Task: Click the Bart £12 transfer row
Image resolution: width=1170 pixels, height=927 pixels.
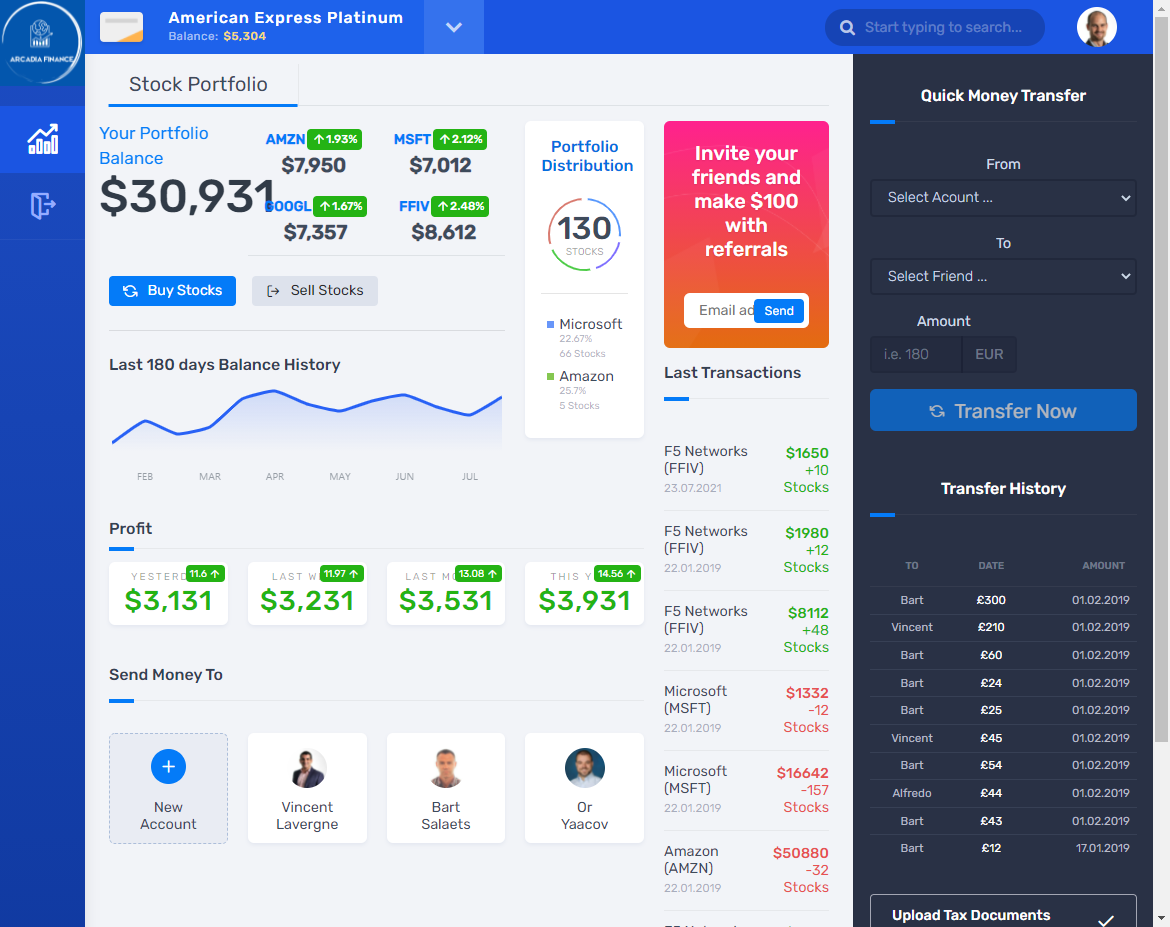Action: pos(1003,849)
